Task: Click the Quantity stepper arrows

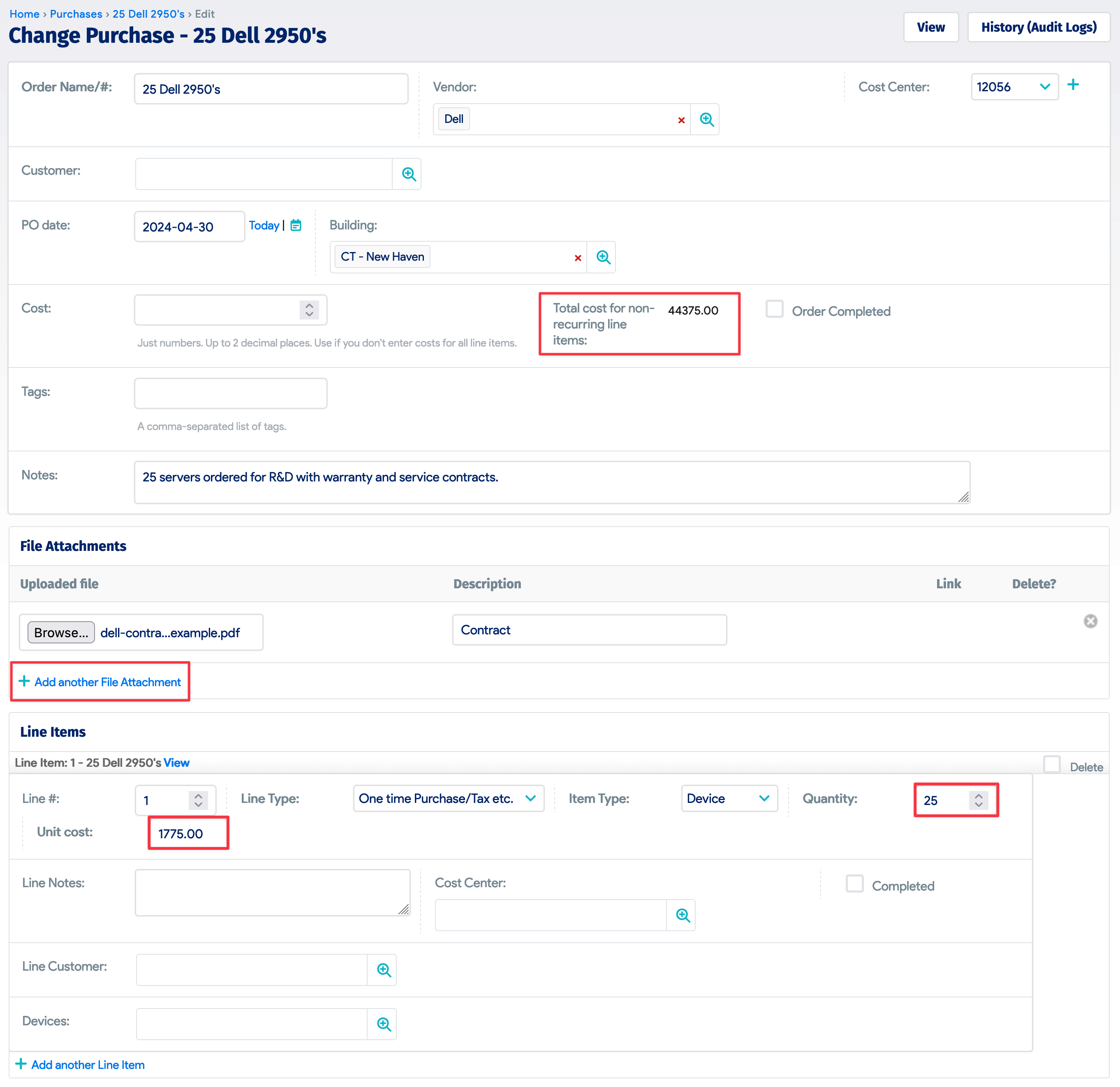Action: [x=978, y=800]
